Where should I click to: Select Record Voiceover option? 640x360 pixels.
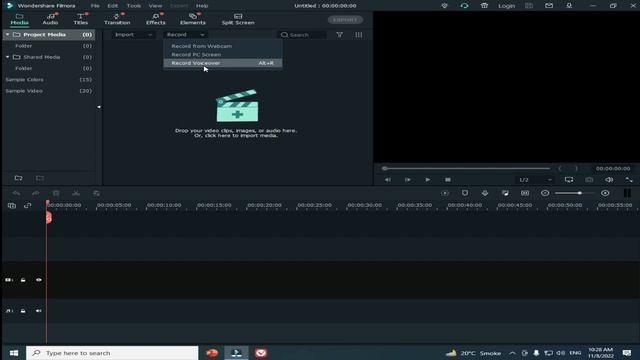222,63
